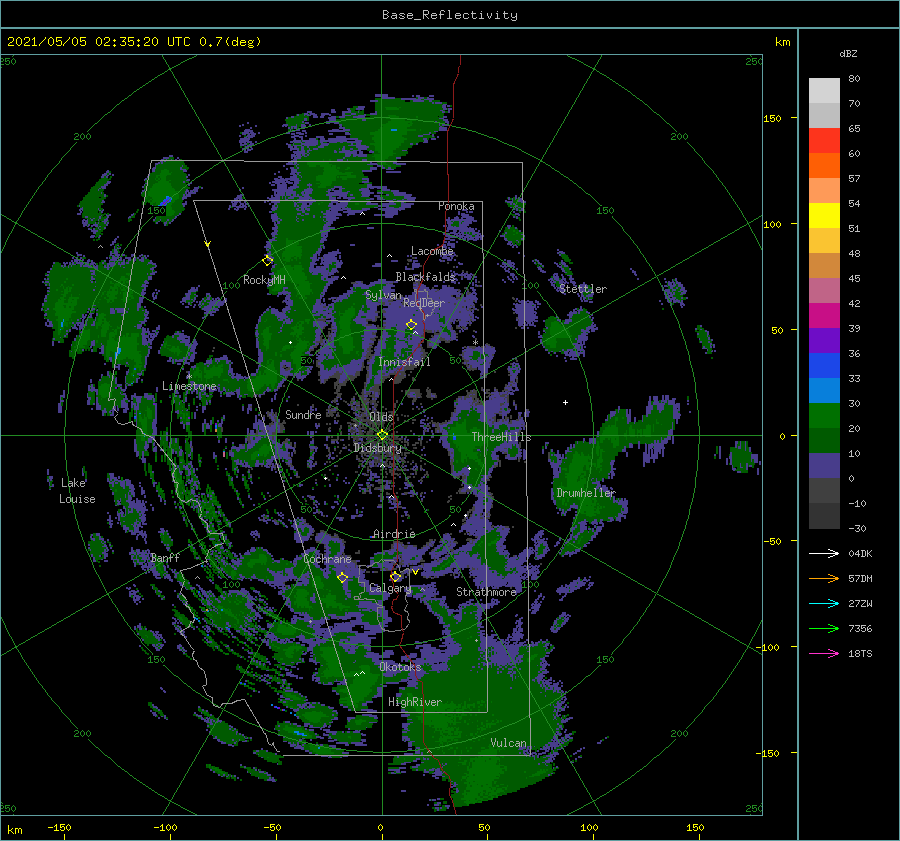Image resolution: width=900 pixels, height=841 pixels.
Task: Click the Stettler city label
Action: click(583, 289)
